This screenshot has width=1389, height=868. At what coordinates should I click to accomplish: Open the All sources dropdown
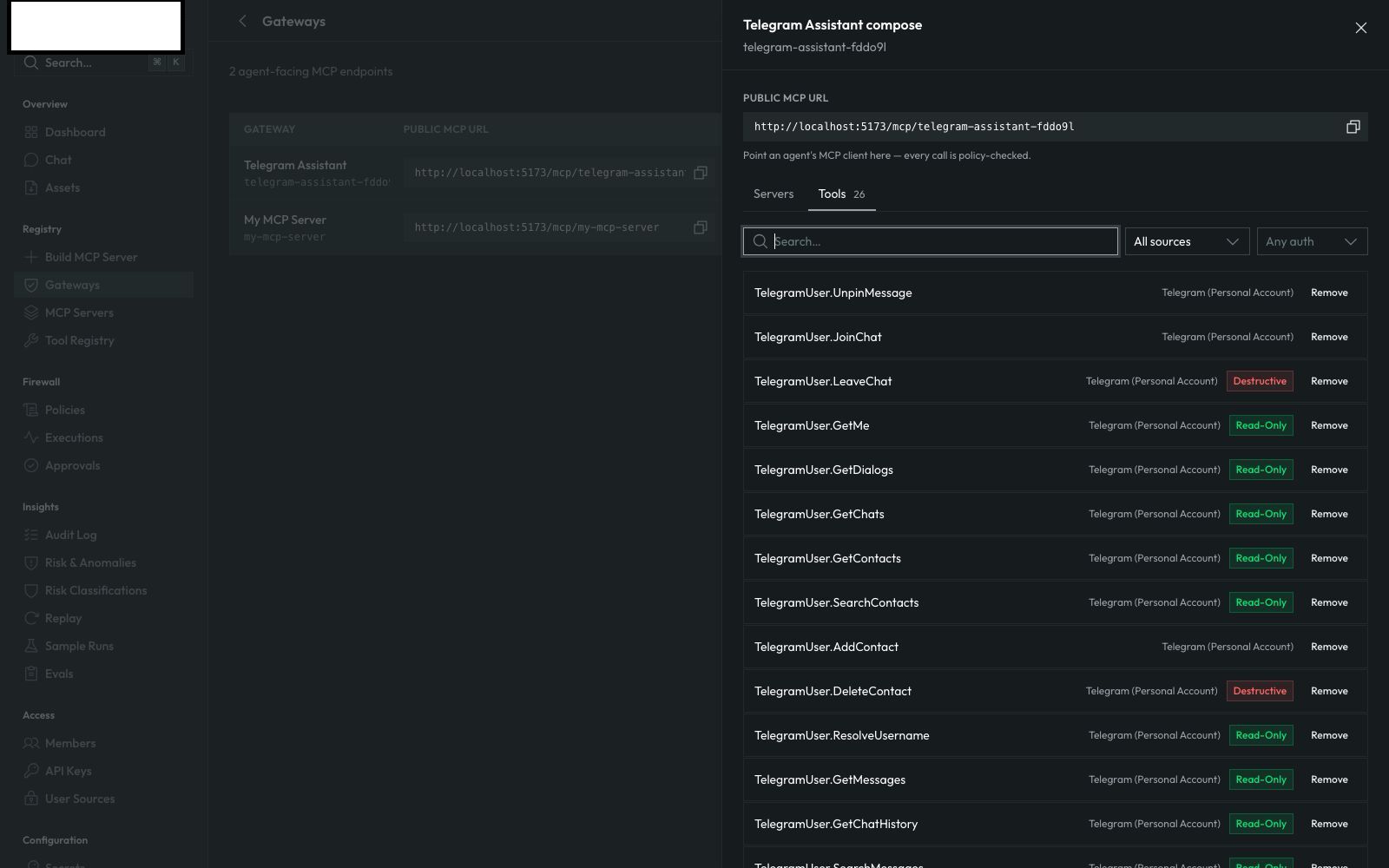click(1187, 241)
